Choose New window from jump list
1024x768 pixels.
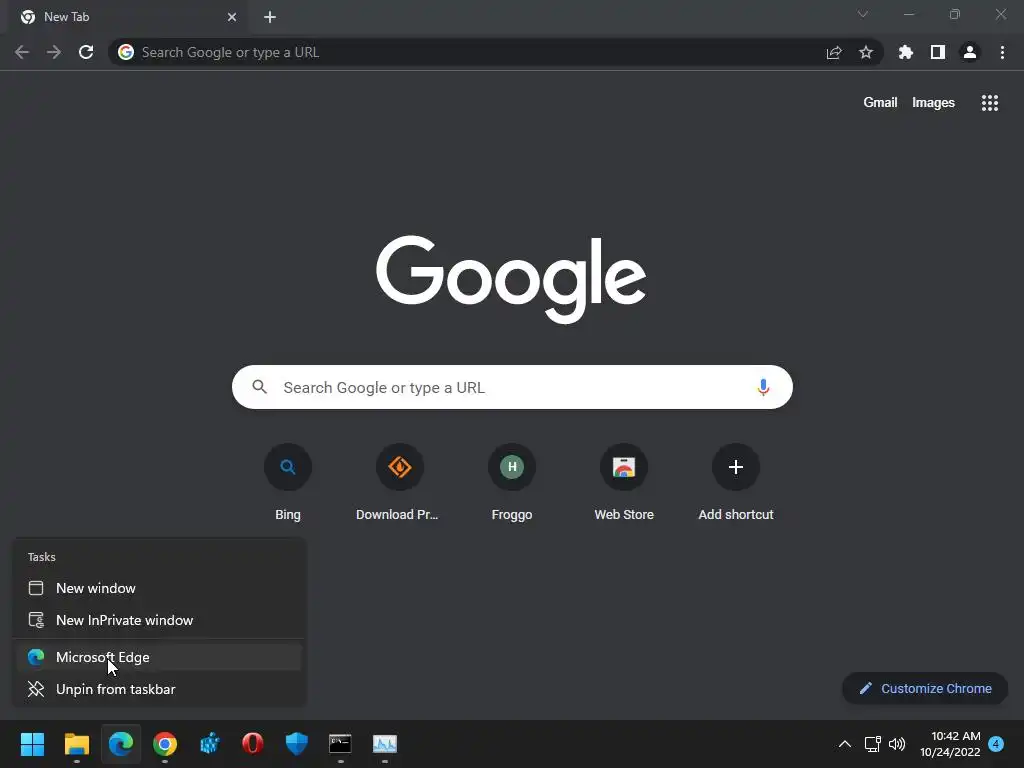(159, 588)
